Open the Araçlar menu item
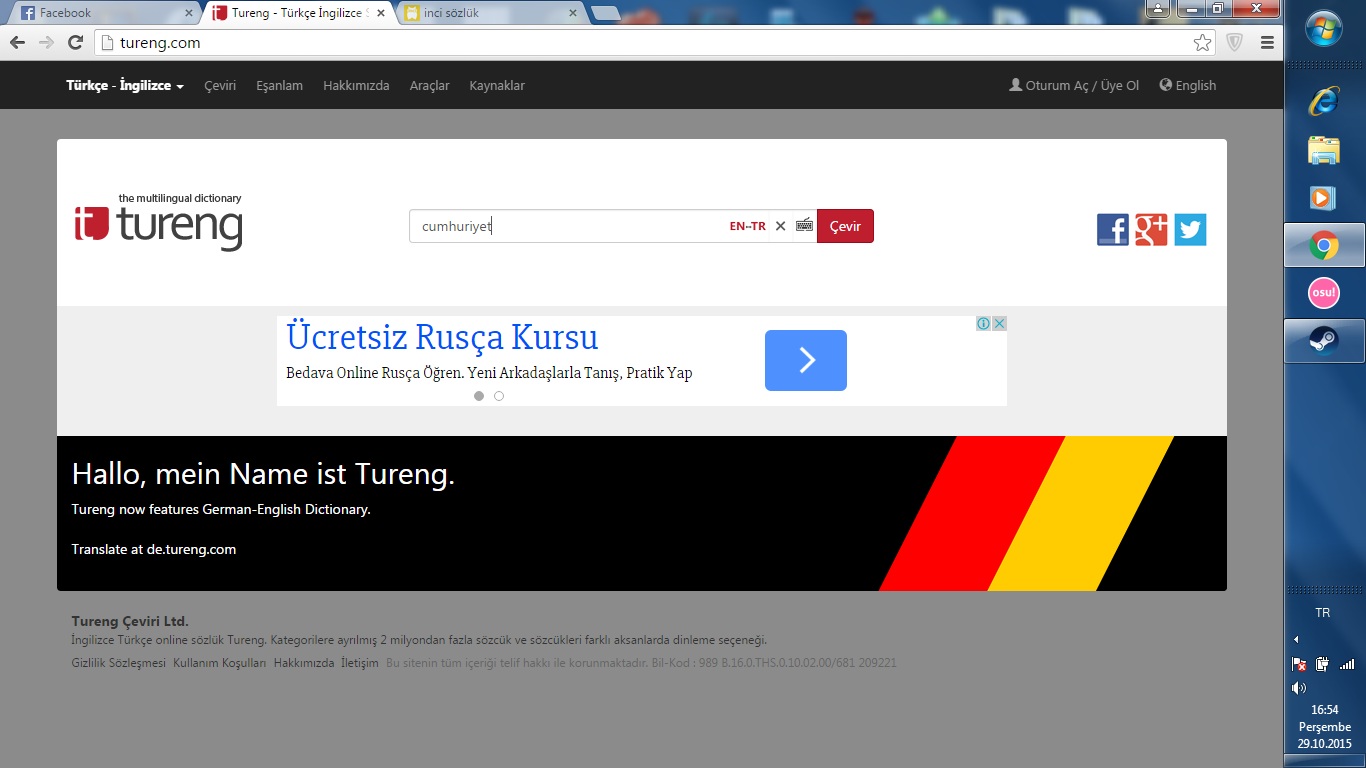The image size is (1366, 768). pos(430,86)
